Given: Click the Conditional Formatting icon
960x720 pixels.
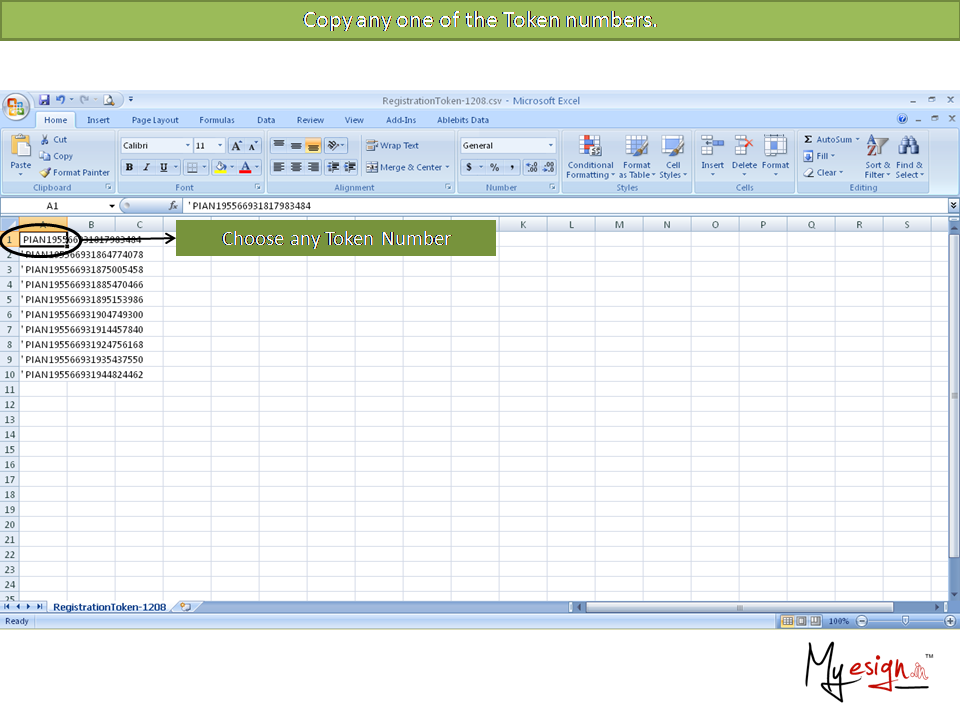Looking at the screenshot, I should 590,146.
